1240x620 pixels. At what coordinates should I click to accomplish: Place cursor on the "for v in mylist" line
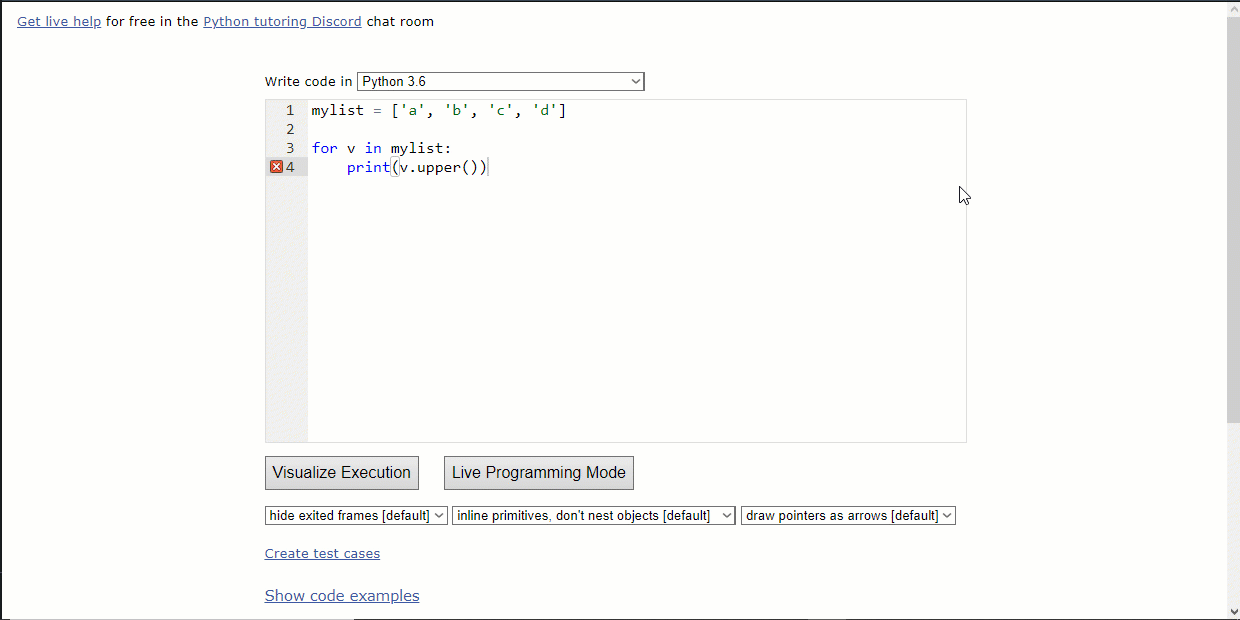tap(381, 148)
